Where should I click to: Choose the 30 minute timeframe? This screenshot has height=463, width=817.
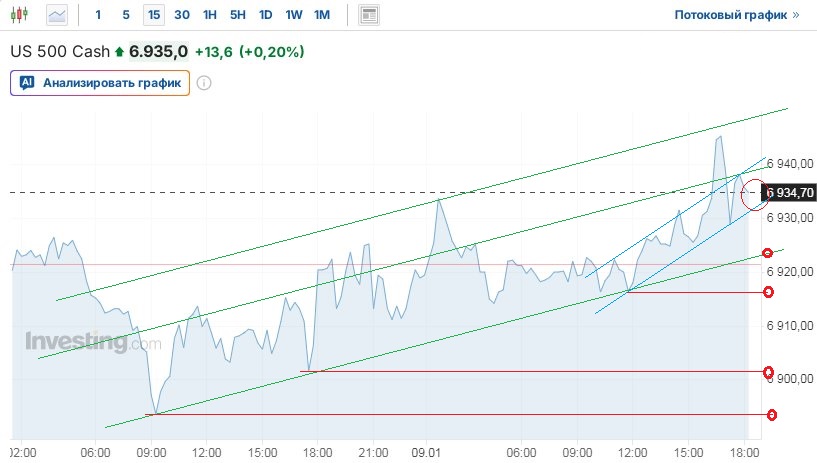pyautogui.click(x=181, y=15)
